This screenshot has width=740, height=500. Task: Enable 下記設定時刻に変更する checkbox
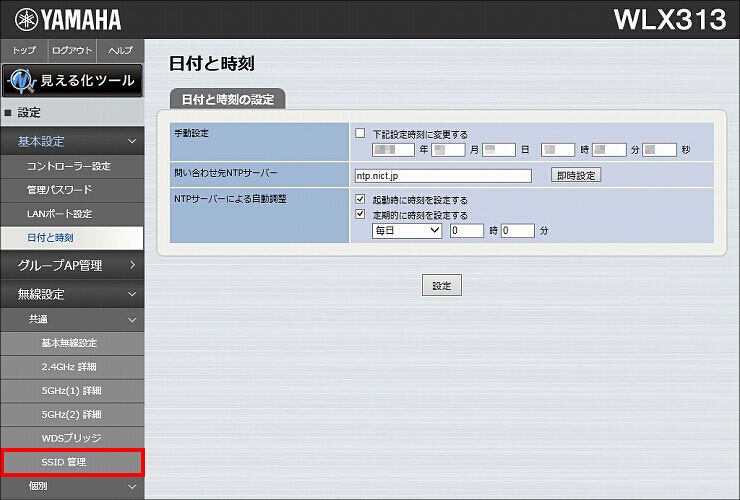360,133
